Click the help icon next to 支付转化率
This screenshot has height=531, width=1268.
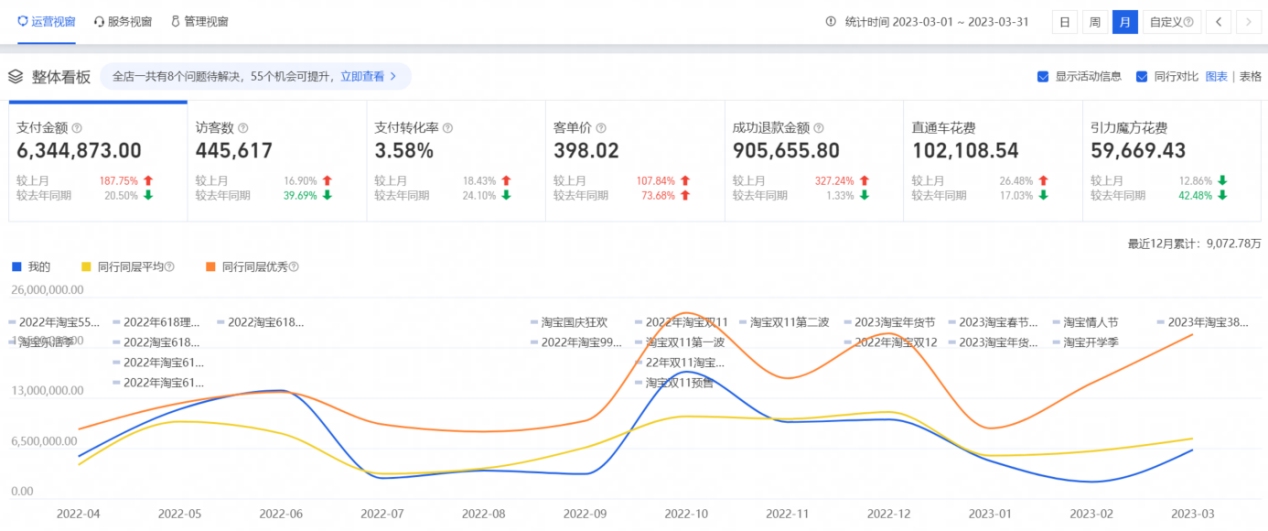(447, 128)
